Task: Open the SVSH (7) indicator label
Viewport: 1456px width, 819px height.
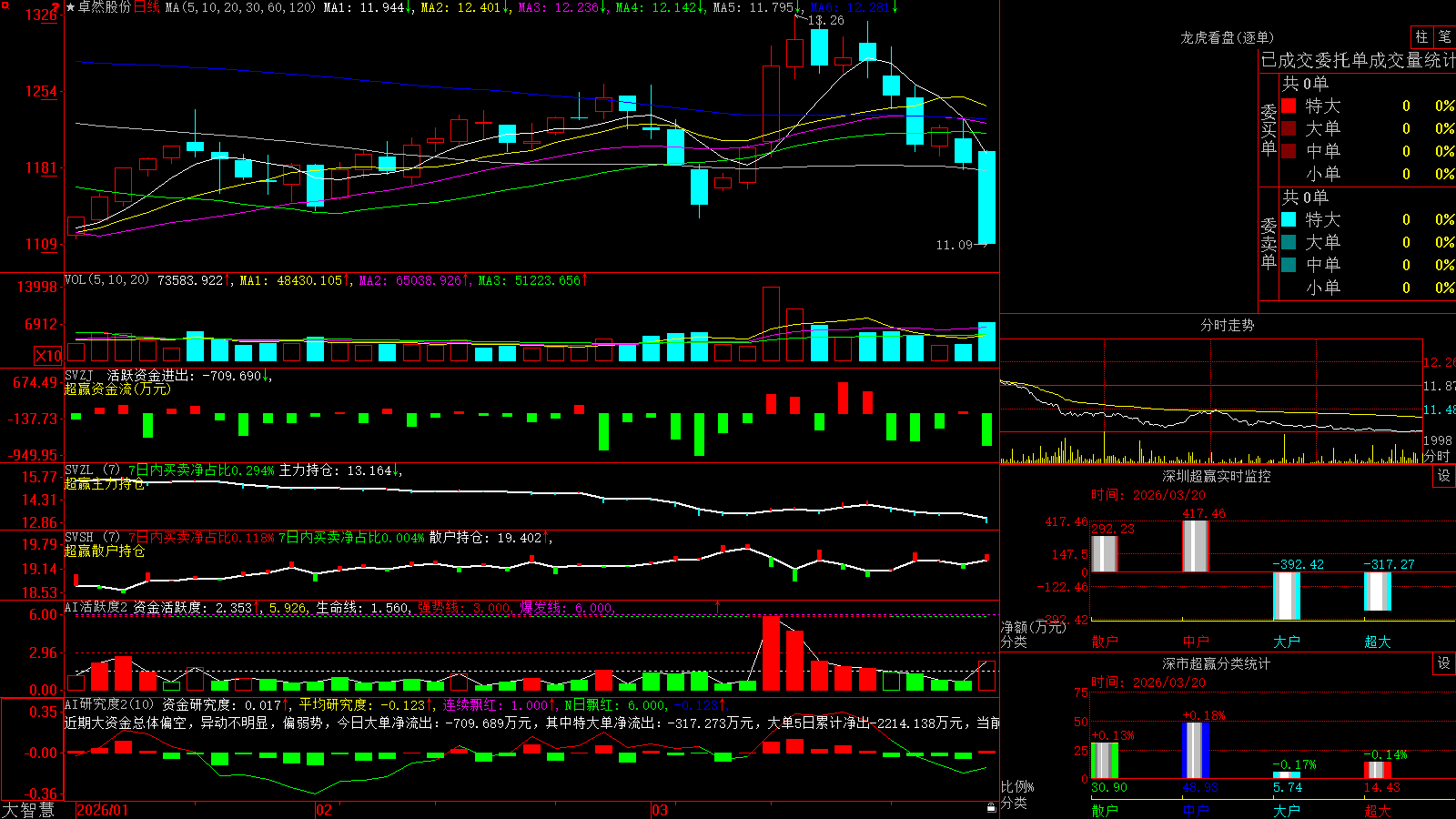Action: pyautogui.click(x=92, y=538)
